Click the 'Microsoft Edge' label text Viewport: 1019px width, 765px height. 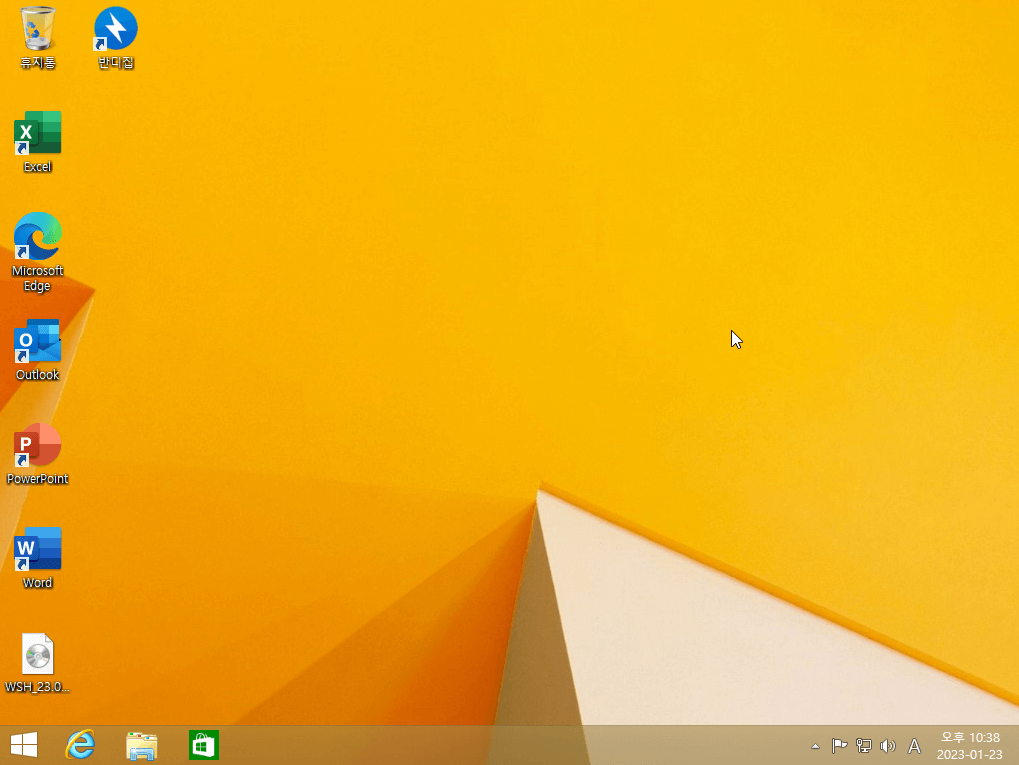pos(37,278)
